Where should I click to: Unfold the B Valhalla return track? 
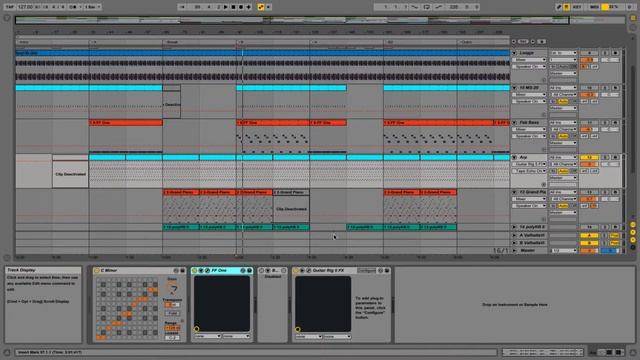pyautogui.click(x=514, y=243)
